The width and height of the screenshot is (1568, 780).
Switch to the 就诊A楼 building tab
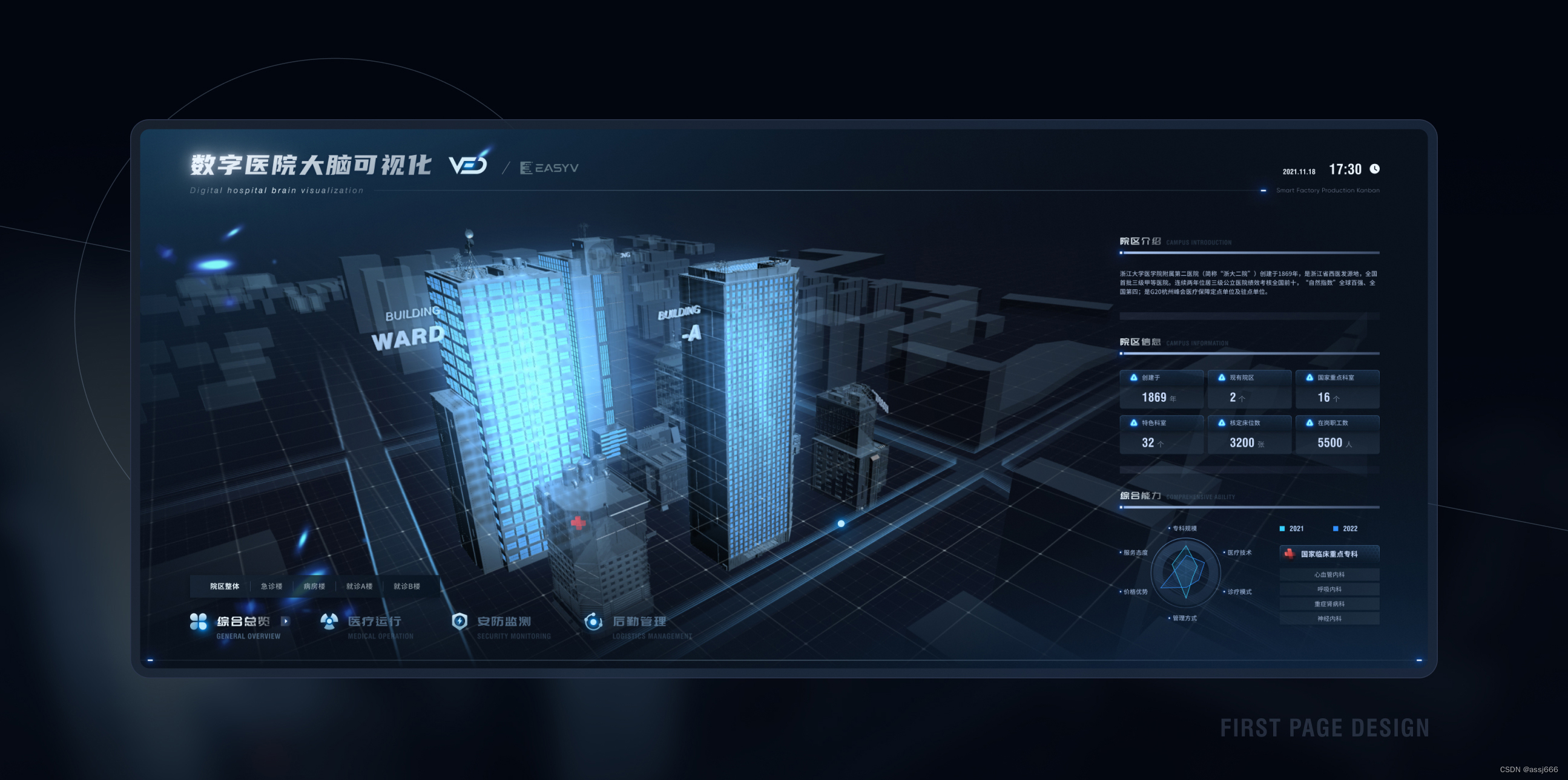tap(359, 586)
